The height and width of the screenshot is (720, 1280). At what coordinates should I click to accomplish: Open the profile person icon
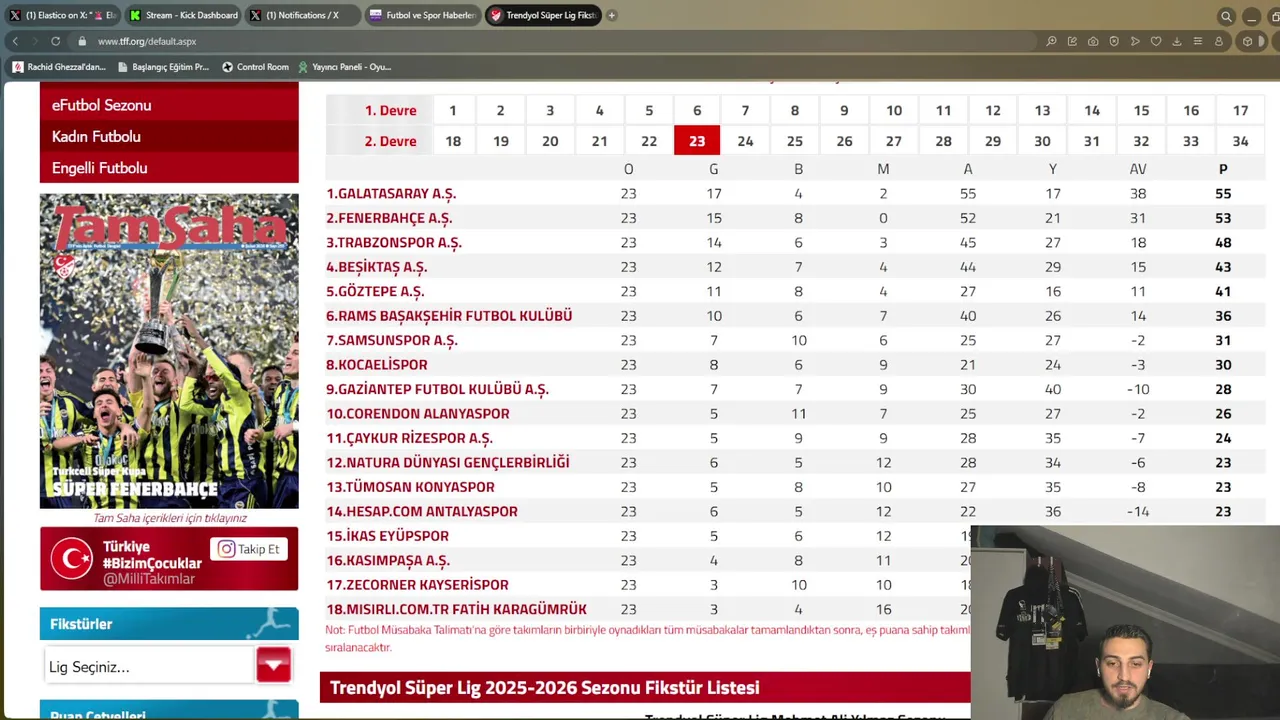1219,41
